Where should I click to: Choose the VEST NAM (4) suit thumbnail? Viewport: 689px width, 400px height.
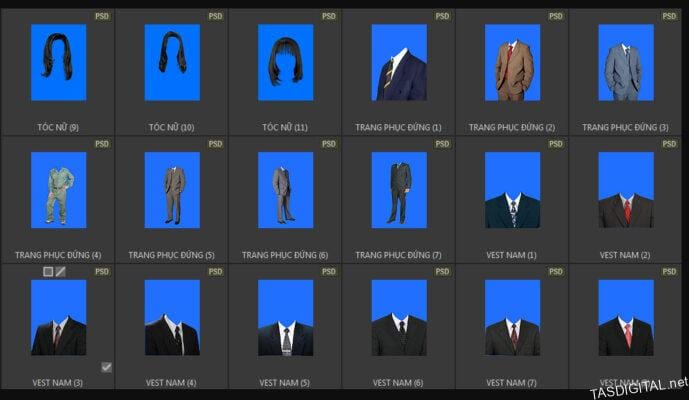tap(172, 317)
